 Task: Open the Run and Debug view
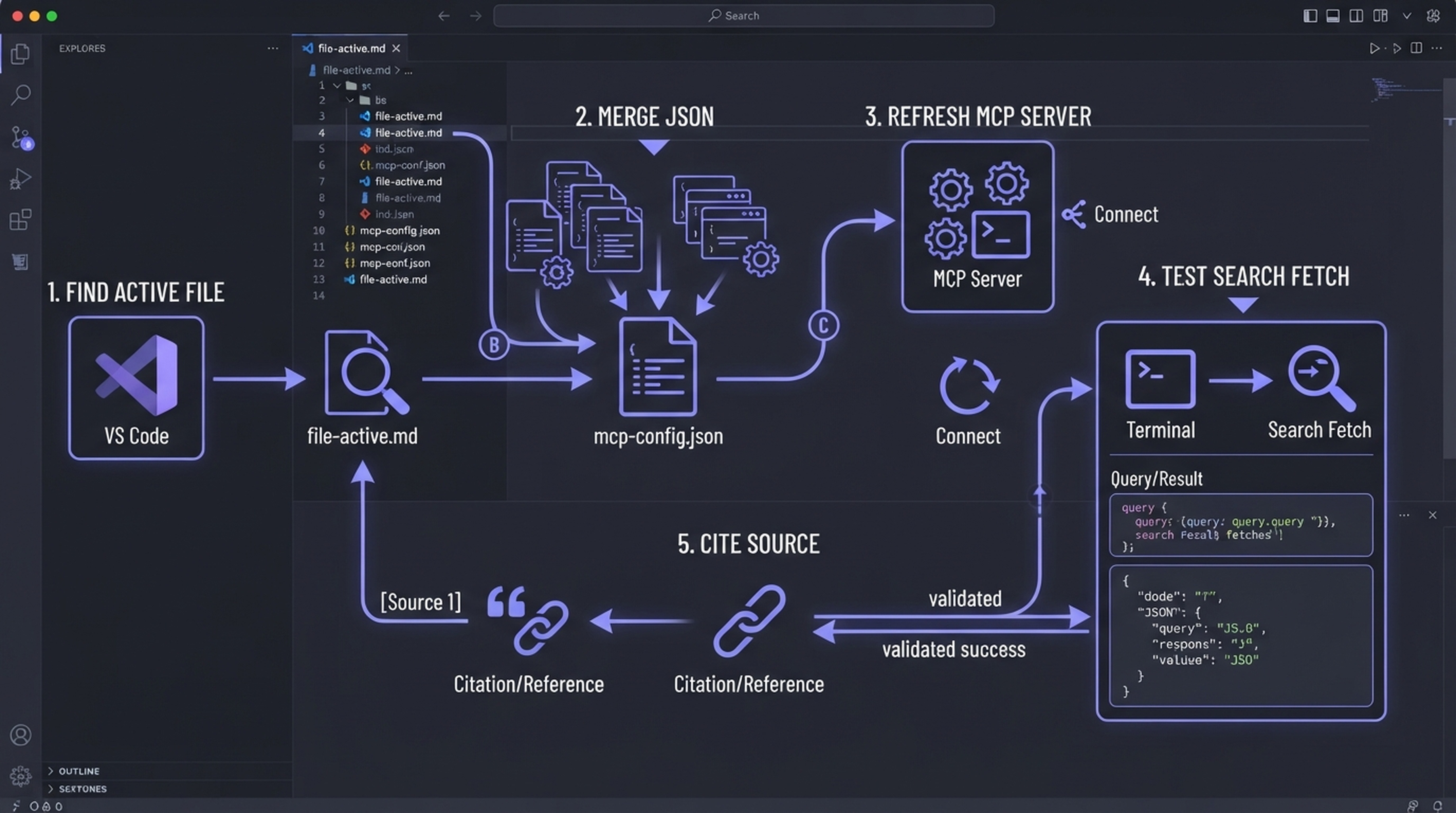coord(20,179)
